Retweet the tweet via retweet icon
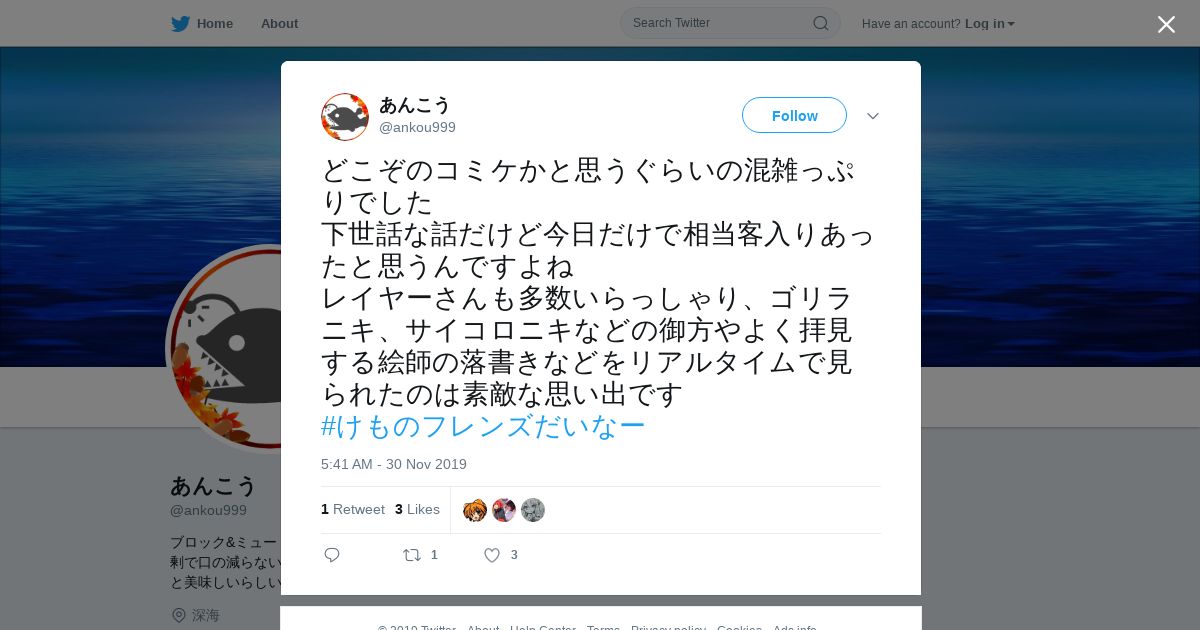1200x630 pixels. click(412, 555)
